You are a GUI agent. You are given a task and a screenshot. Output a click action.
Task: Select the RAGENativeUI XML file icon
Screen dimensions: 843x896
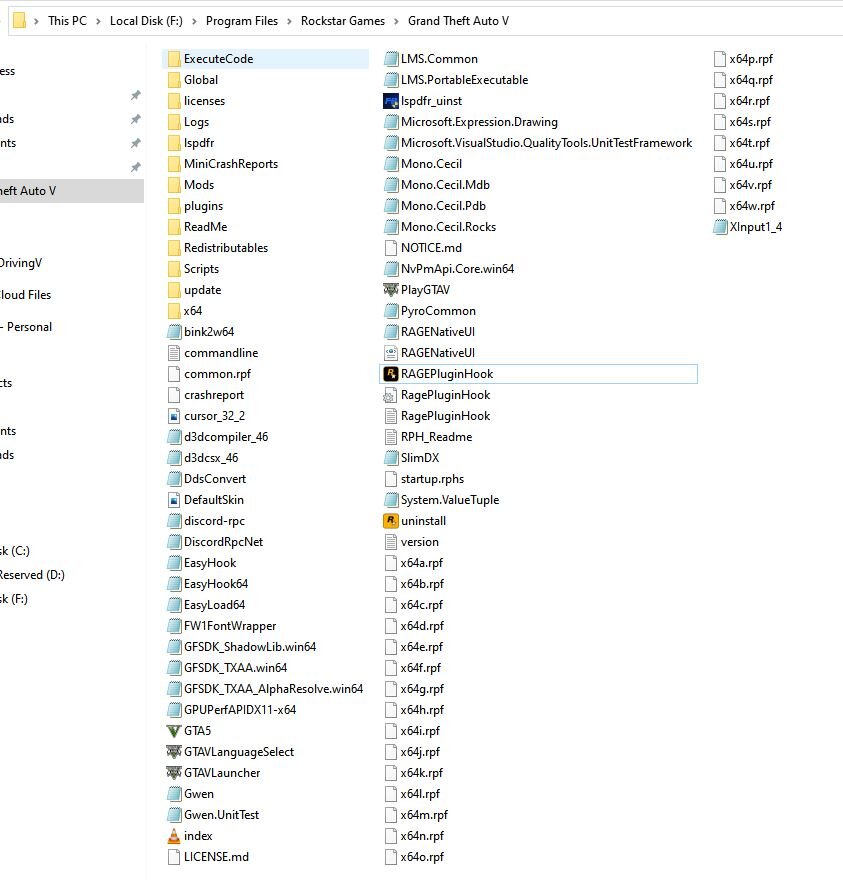tap(390, 353)
